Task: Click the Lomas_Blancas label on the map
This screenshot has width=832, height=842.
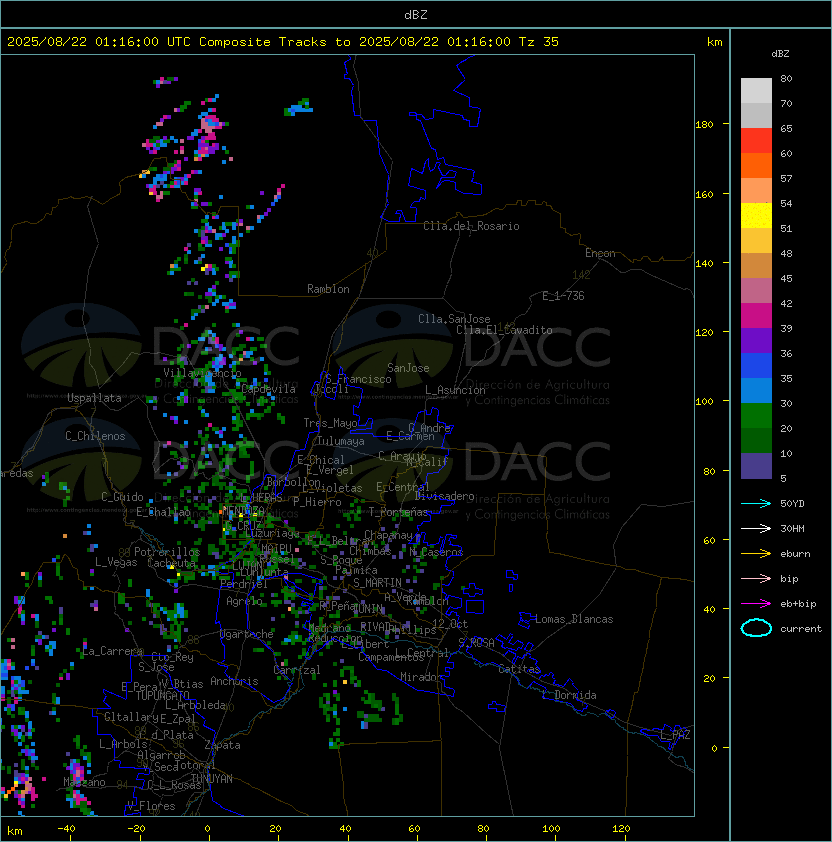Action: (x=574, y=619)
